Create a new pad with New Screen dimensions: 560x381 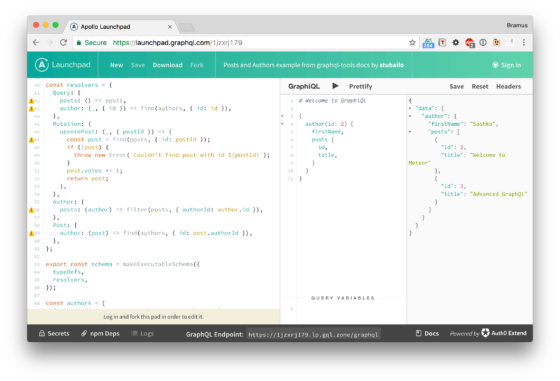(116, 65)
